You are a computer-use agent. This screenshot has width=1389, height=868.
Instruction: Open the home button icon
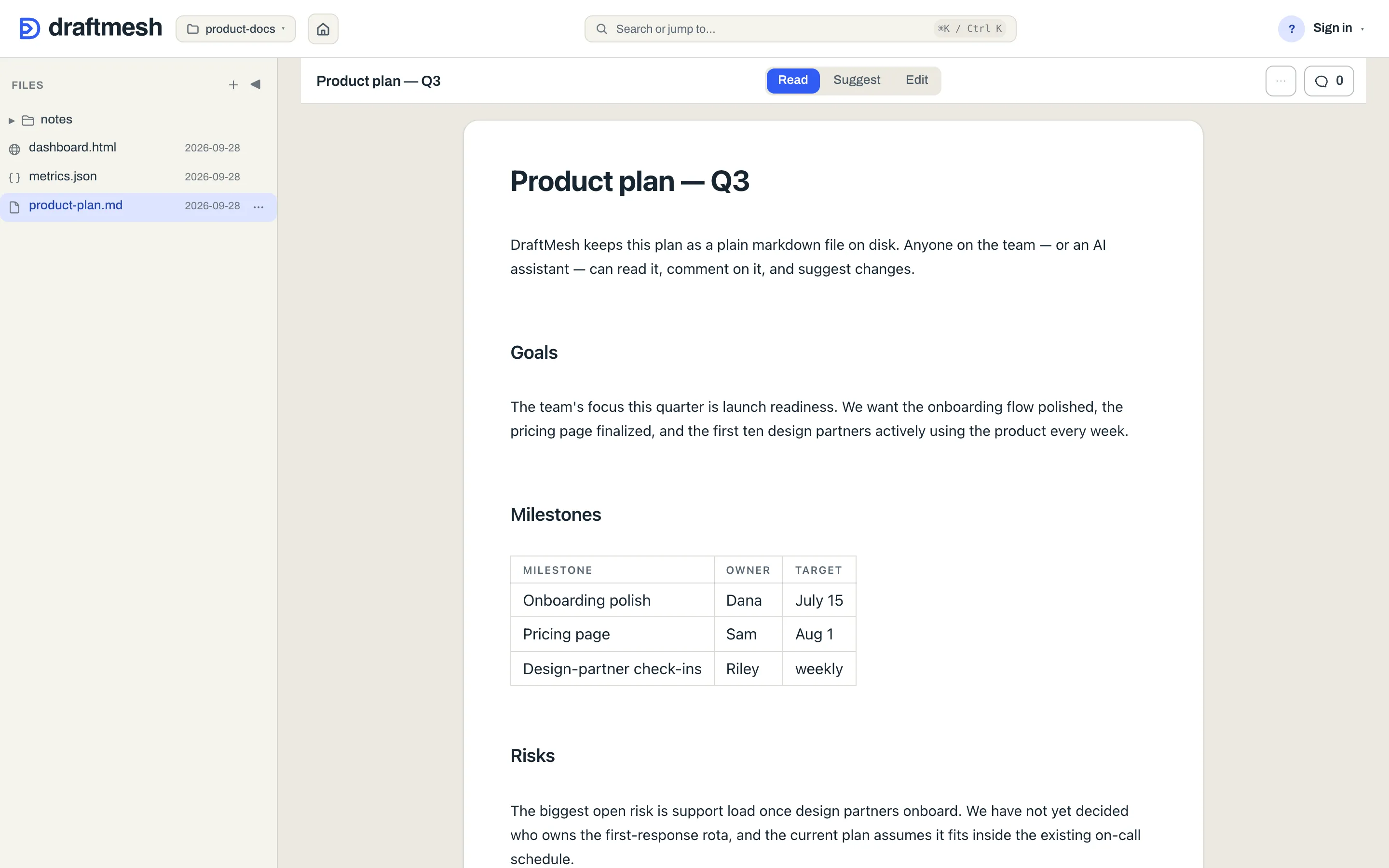[323, 29]
